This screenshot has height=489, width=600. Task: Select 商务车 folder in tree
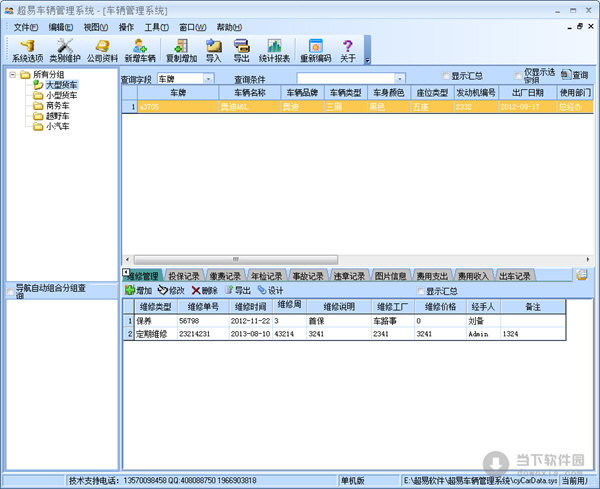pos(58,106)
